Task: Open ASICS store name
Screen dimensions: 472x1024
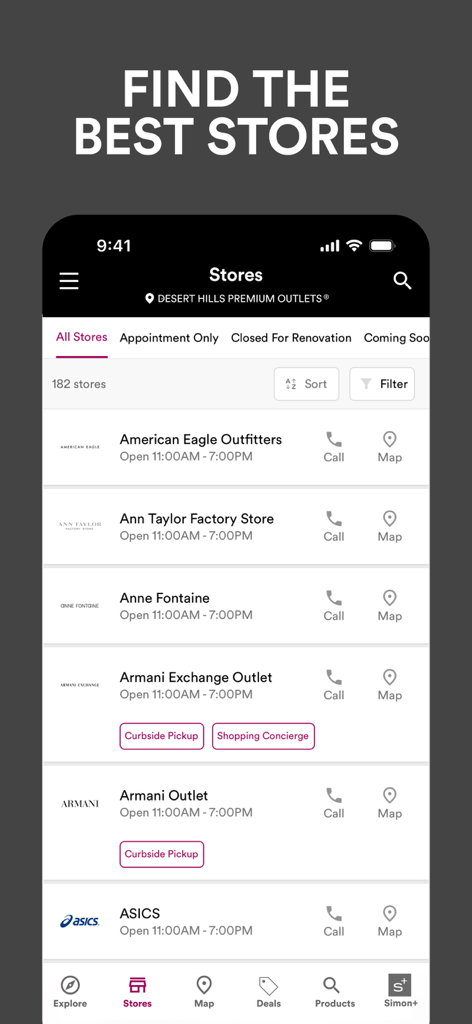Action: 140,914
